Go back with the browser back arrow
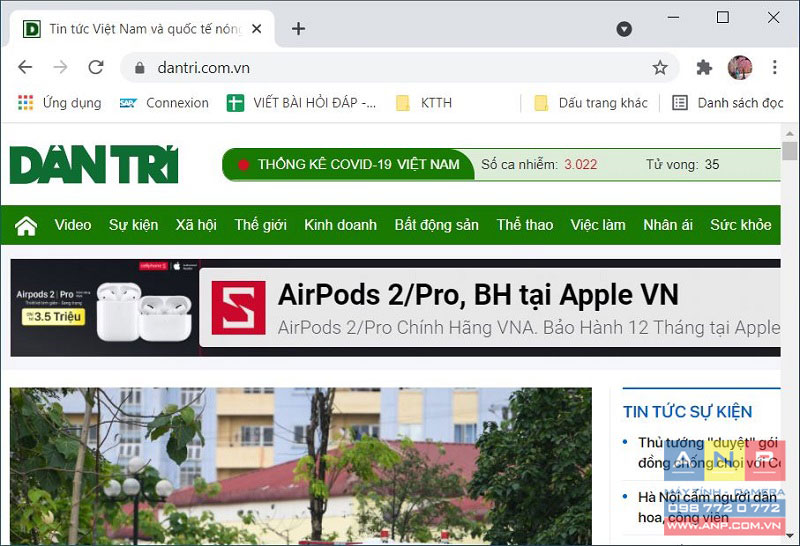The image size is (800, 546). pyautogui.click(x=24, y=67)
